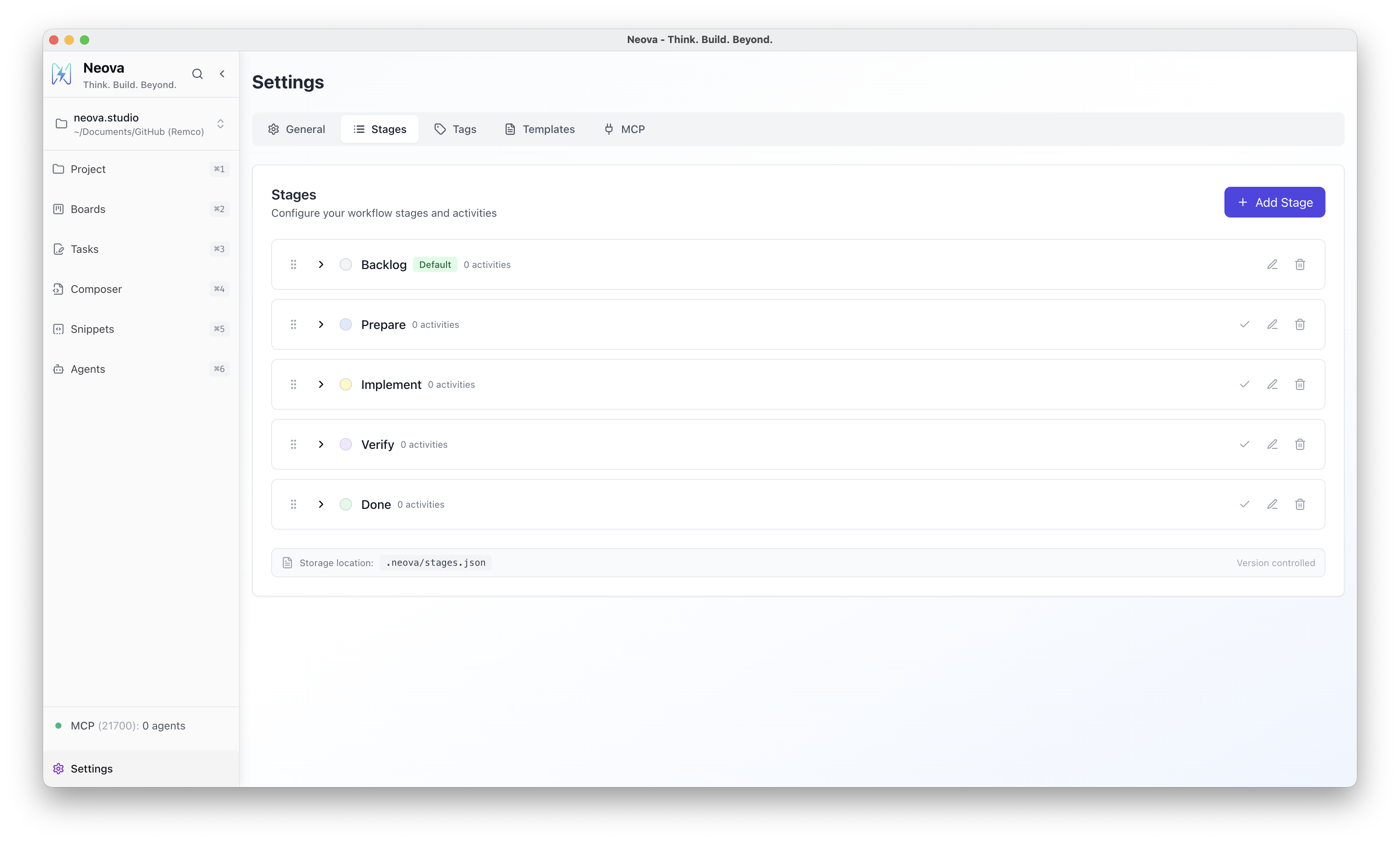Click the edit pencil for the Verify stage
The width and height of the screenshot is (1400, 844).
pyautogui.click(x=1272, y=444)
